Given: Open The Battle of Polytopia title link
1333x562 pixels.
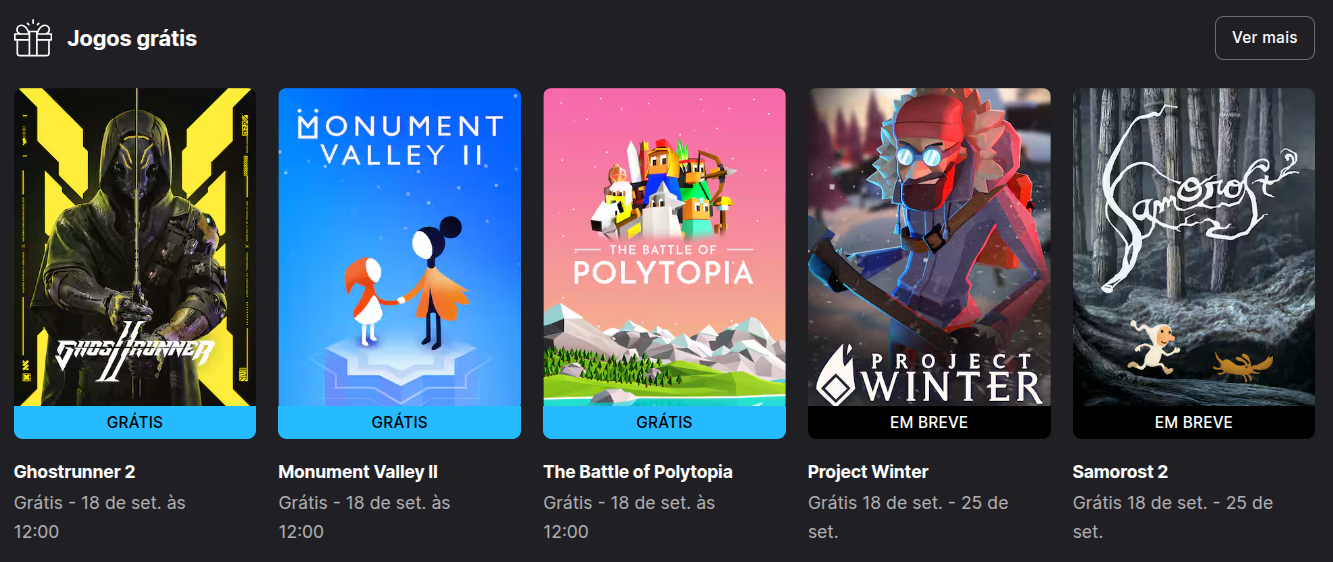Looking at the screenshot, I should (638, 472).
